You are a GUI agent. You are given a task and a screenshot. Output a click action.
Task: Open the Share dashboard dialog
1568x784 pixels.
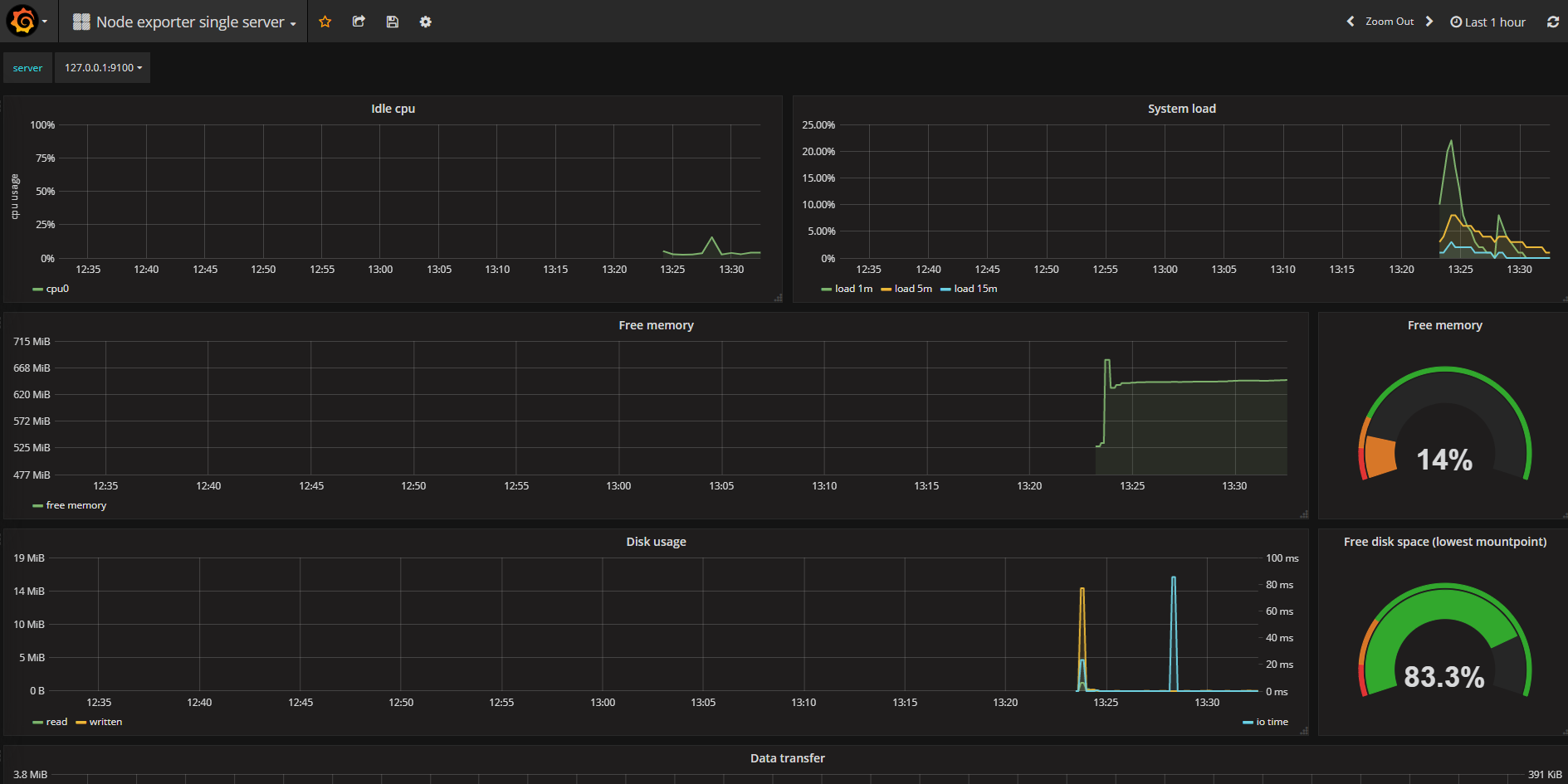[x=359, y=22]
